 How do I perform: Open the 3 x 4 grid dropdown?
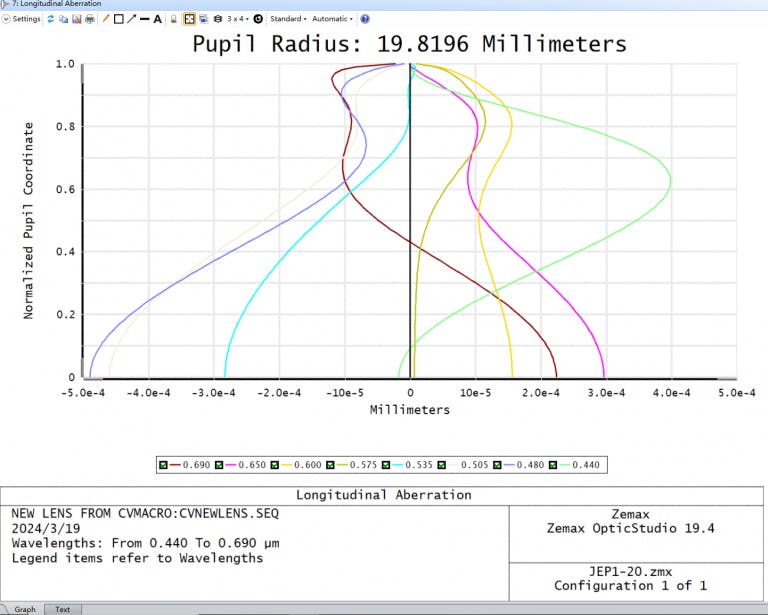[x=238, y=19]
